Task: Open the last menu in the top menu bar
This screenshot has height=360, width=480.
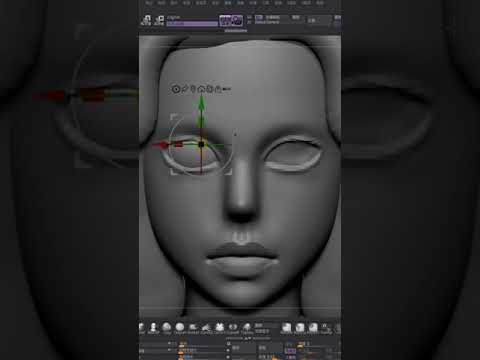Action: (320, 3)
